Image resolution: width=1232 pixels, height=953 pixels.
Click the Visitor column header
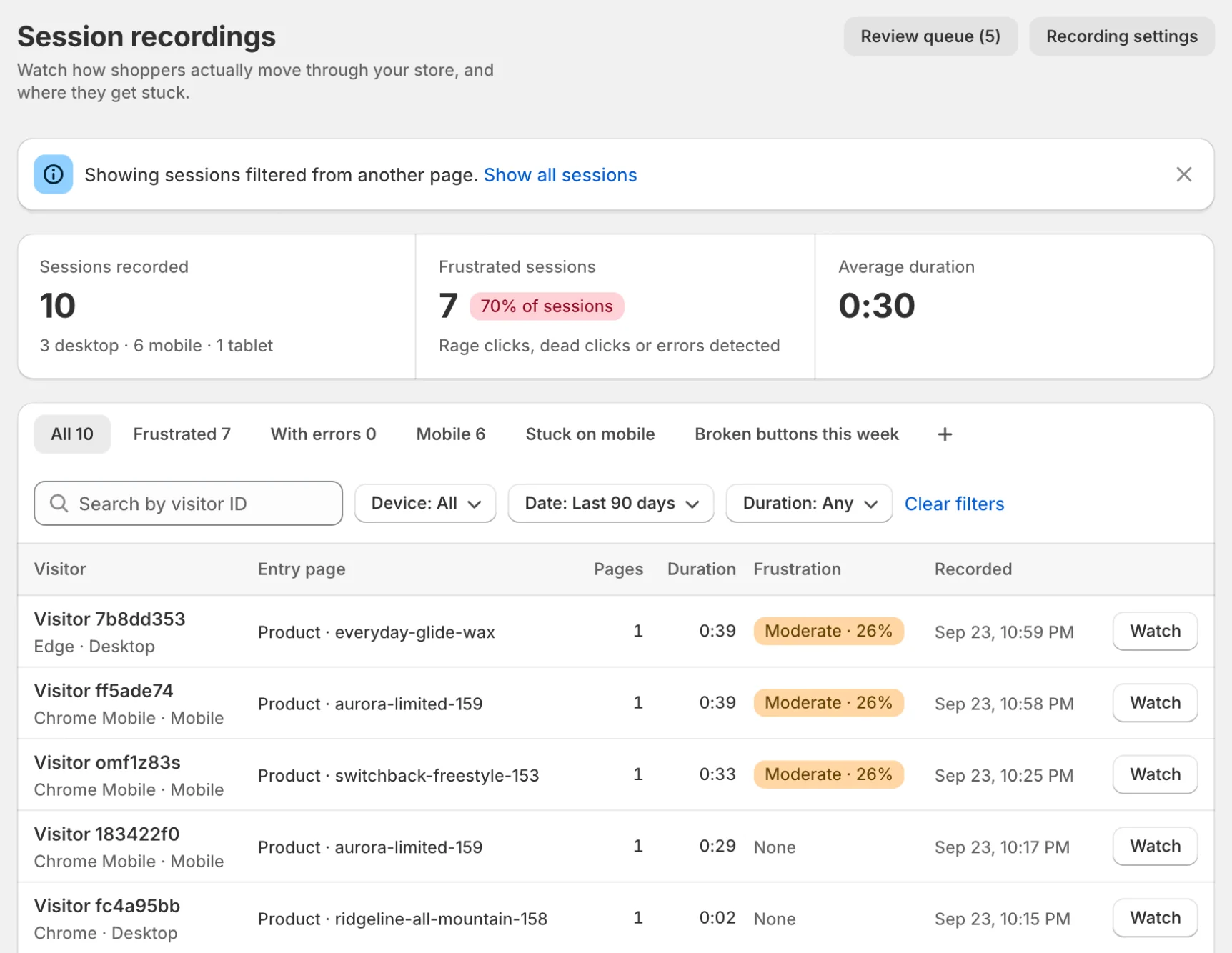[60, 569]
